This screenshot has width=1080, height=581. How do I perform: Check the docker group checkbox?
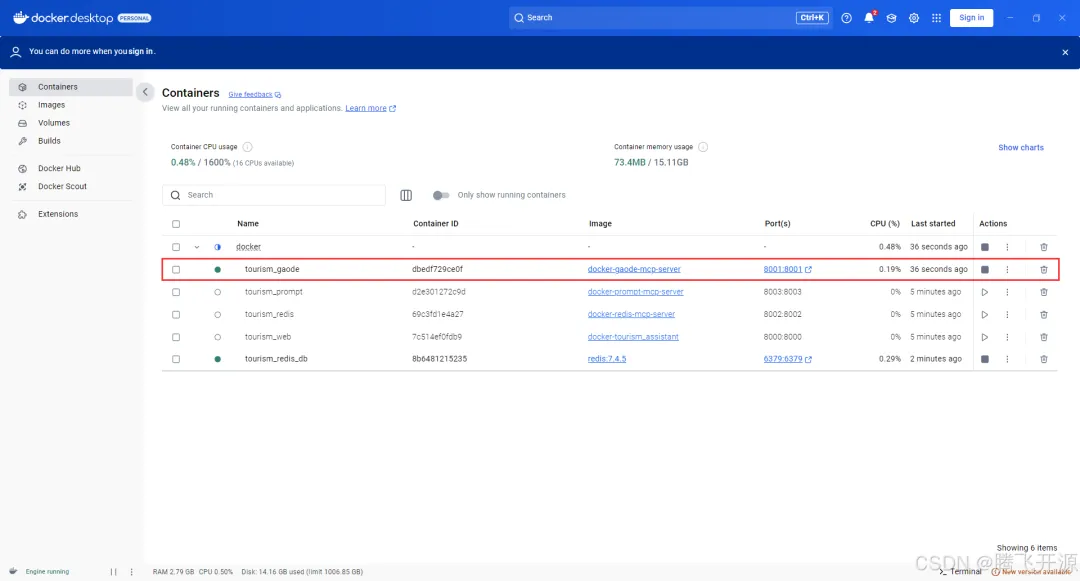coord(176,247)
